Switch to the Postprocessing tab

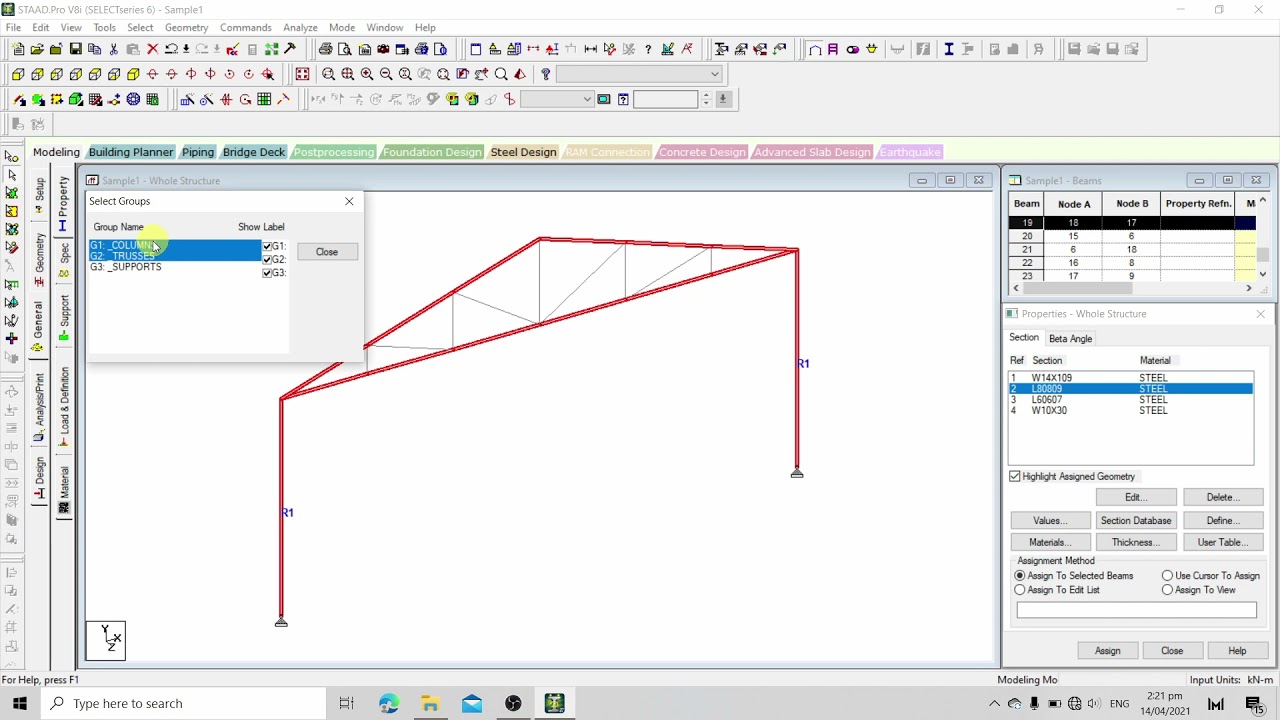(x=334, y=152)
